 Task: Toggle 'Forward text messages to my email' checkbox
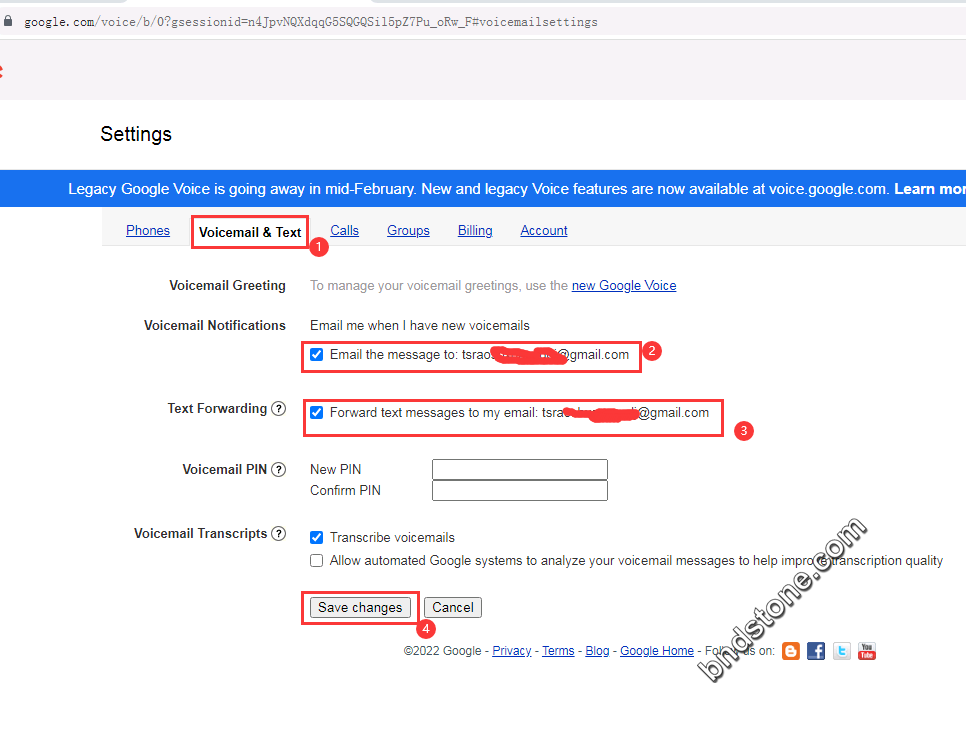(317, 412)
